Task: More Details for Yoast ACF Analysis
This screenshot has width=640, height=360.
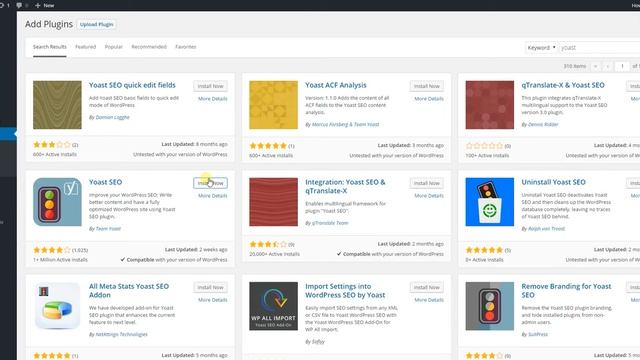Action: click(x=429, y=99)
